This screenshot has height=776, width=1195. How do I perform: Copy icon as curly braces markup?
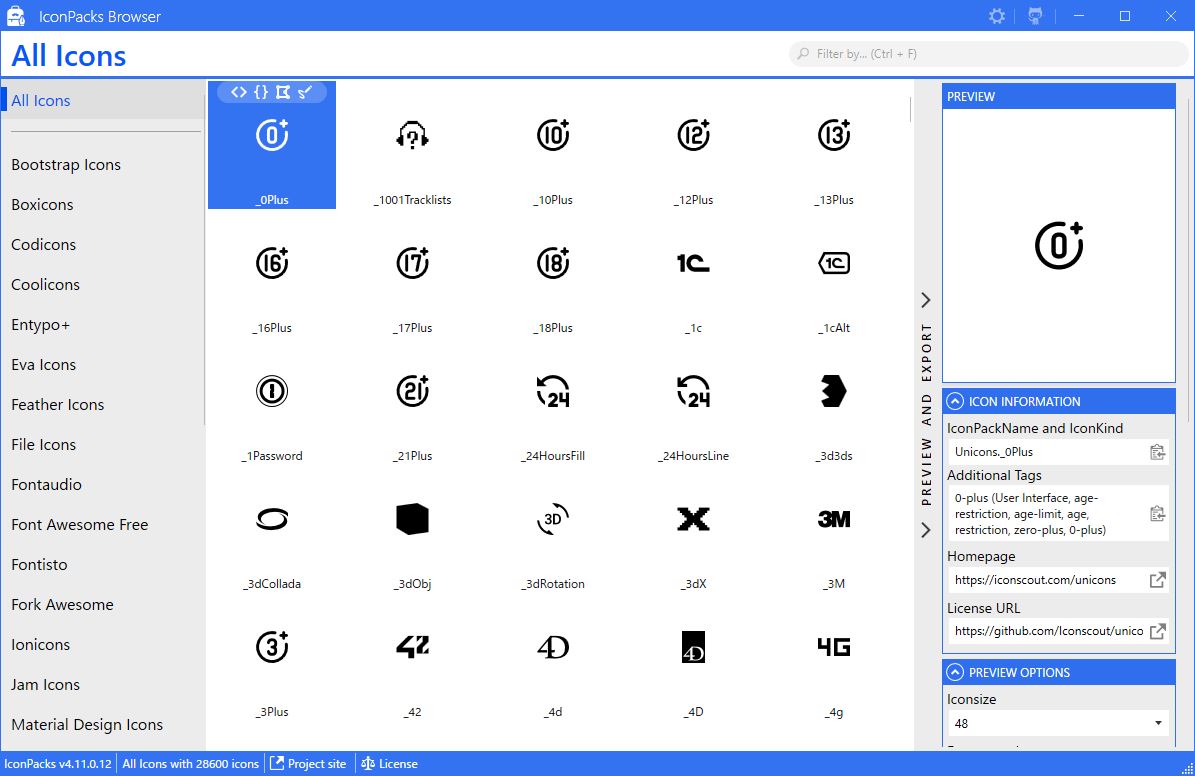261,92
